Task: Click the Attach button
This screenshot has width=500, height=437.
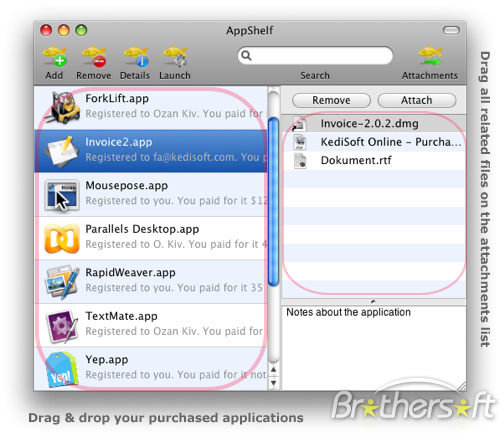Action: pyautogui.click(x=417, y=100)
